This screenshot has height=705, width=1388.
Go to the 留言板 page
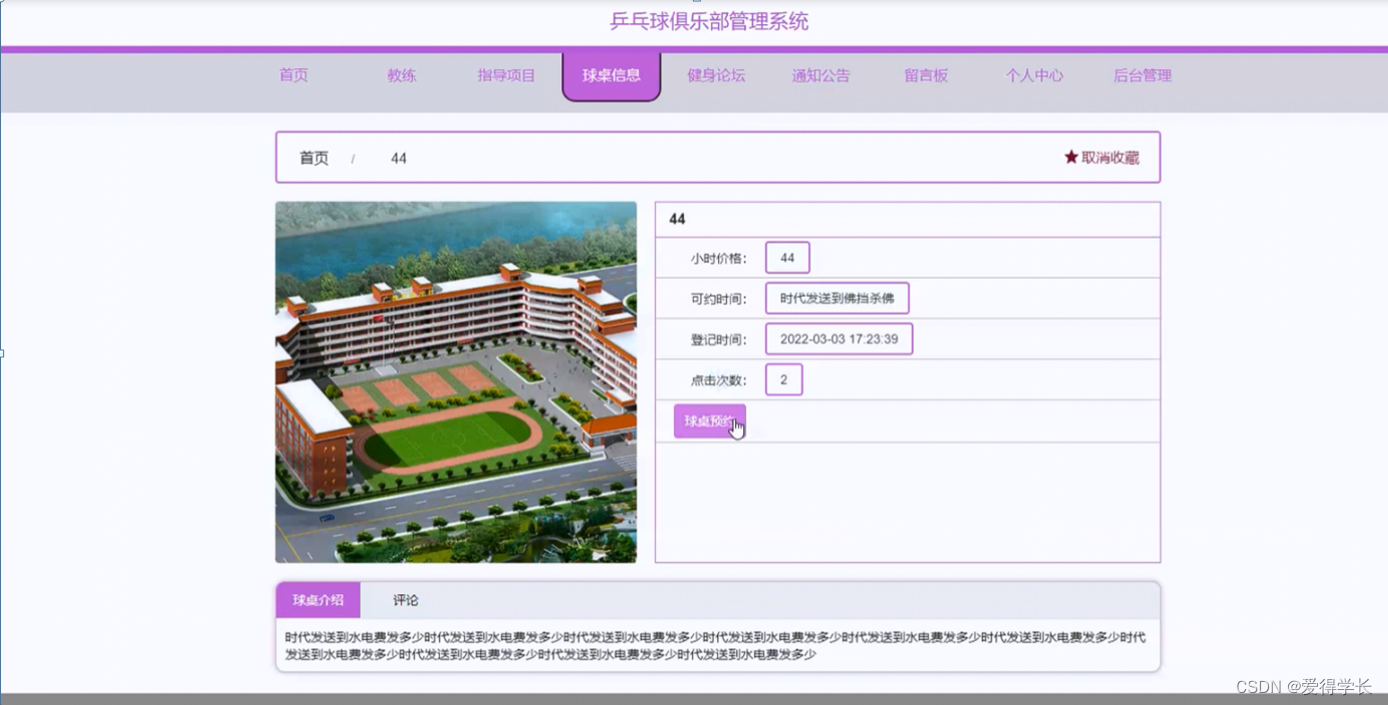pos(926,75)
